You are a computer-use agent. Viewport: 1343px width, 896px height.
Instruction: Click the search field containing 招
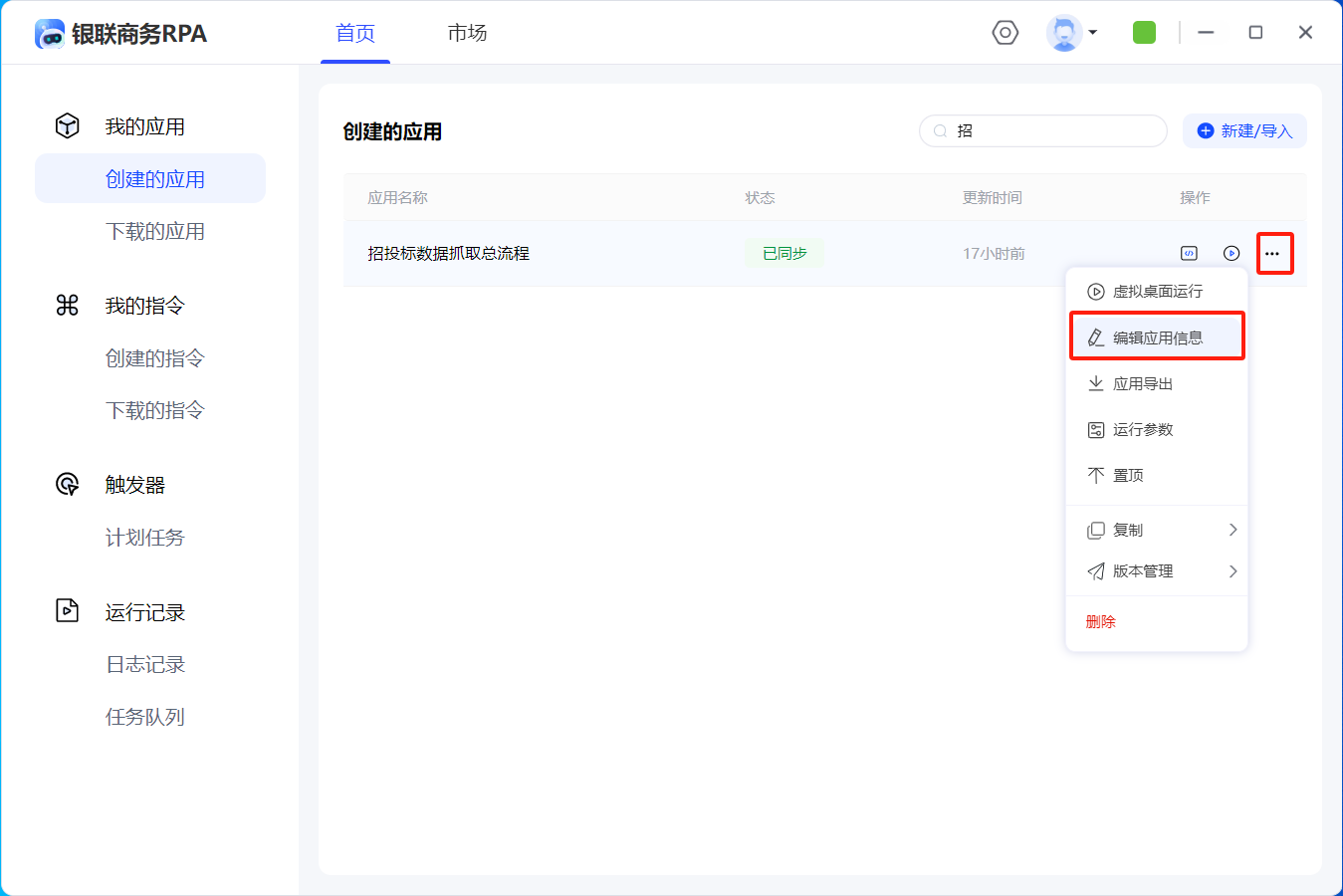click(x=1055, y=130)
